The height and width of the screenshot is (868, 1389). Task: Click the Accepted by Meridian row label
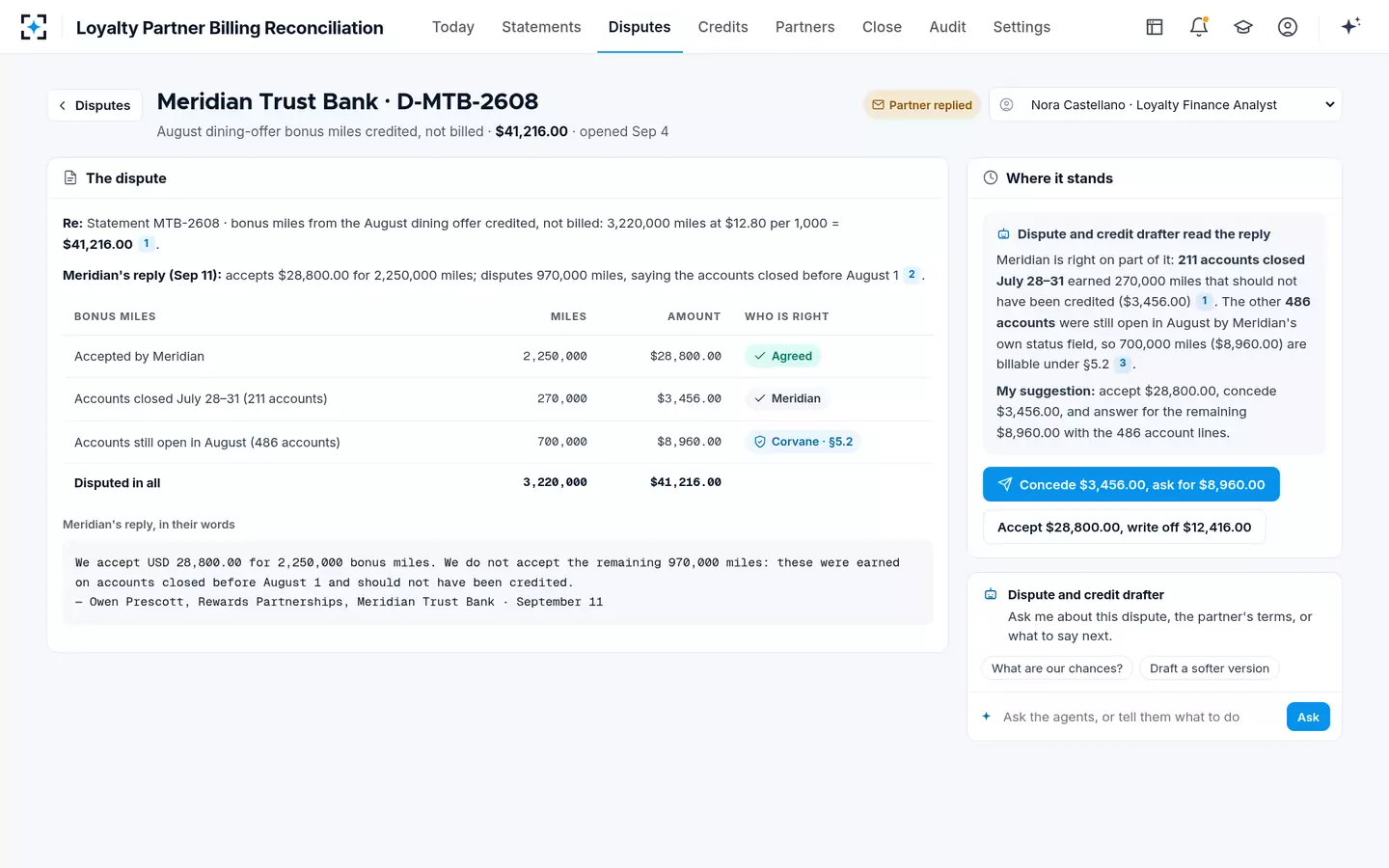tap(139, 356)
